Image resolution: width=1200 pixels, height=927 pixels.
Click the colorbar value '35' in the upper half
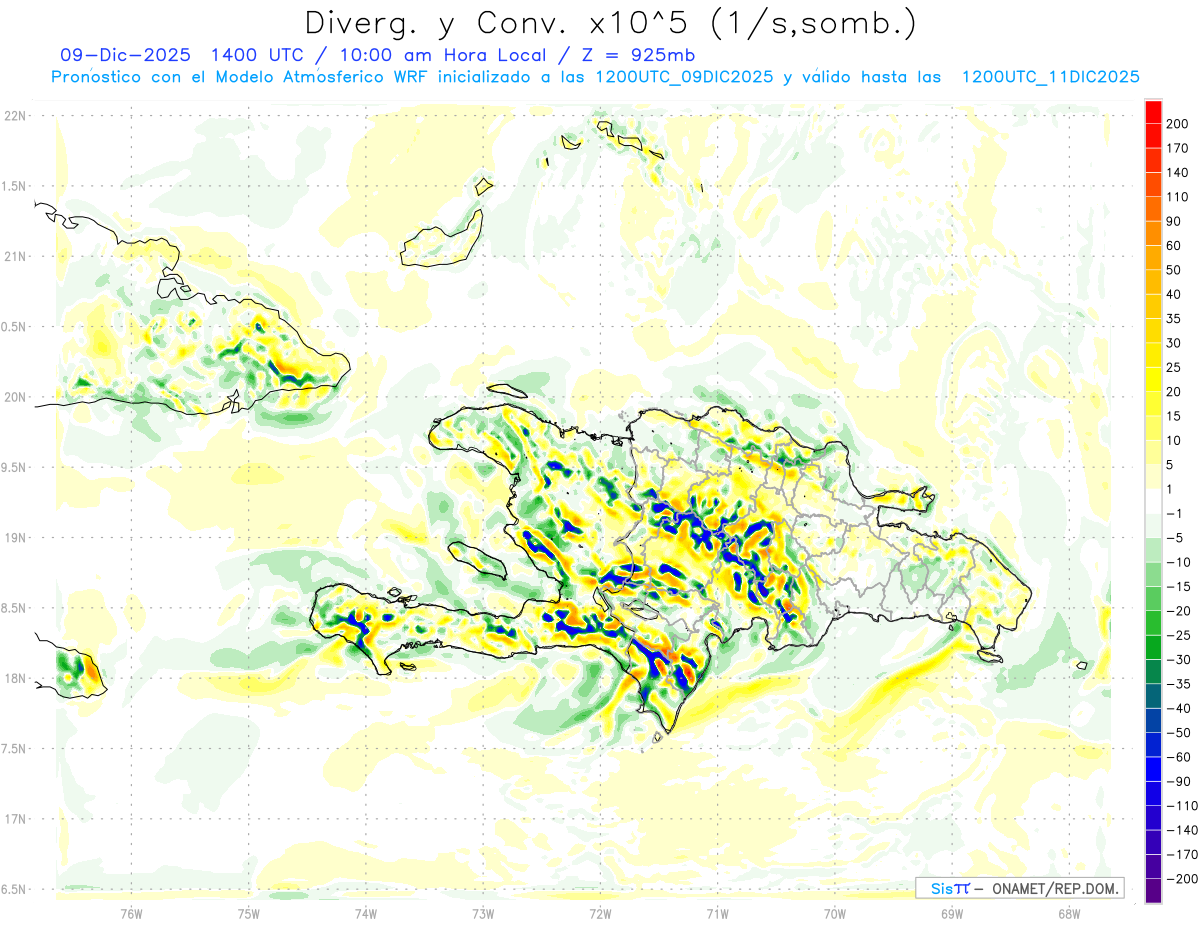pyautogui.click(x=1174, y=318)
